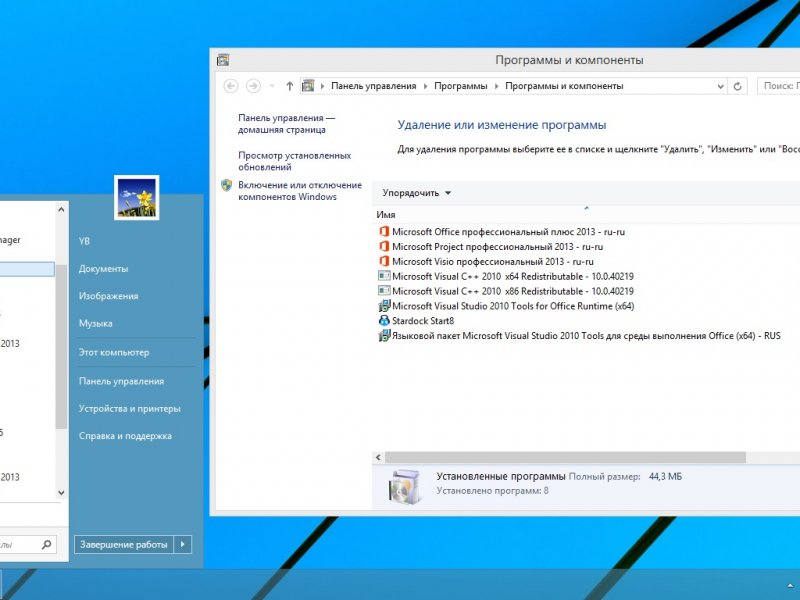Click the Поиск search field
The width and height of the screenshot is (800, 600).
[779, 86]
